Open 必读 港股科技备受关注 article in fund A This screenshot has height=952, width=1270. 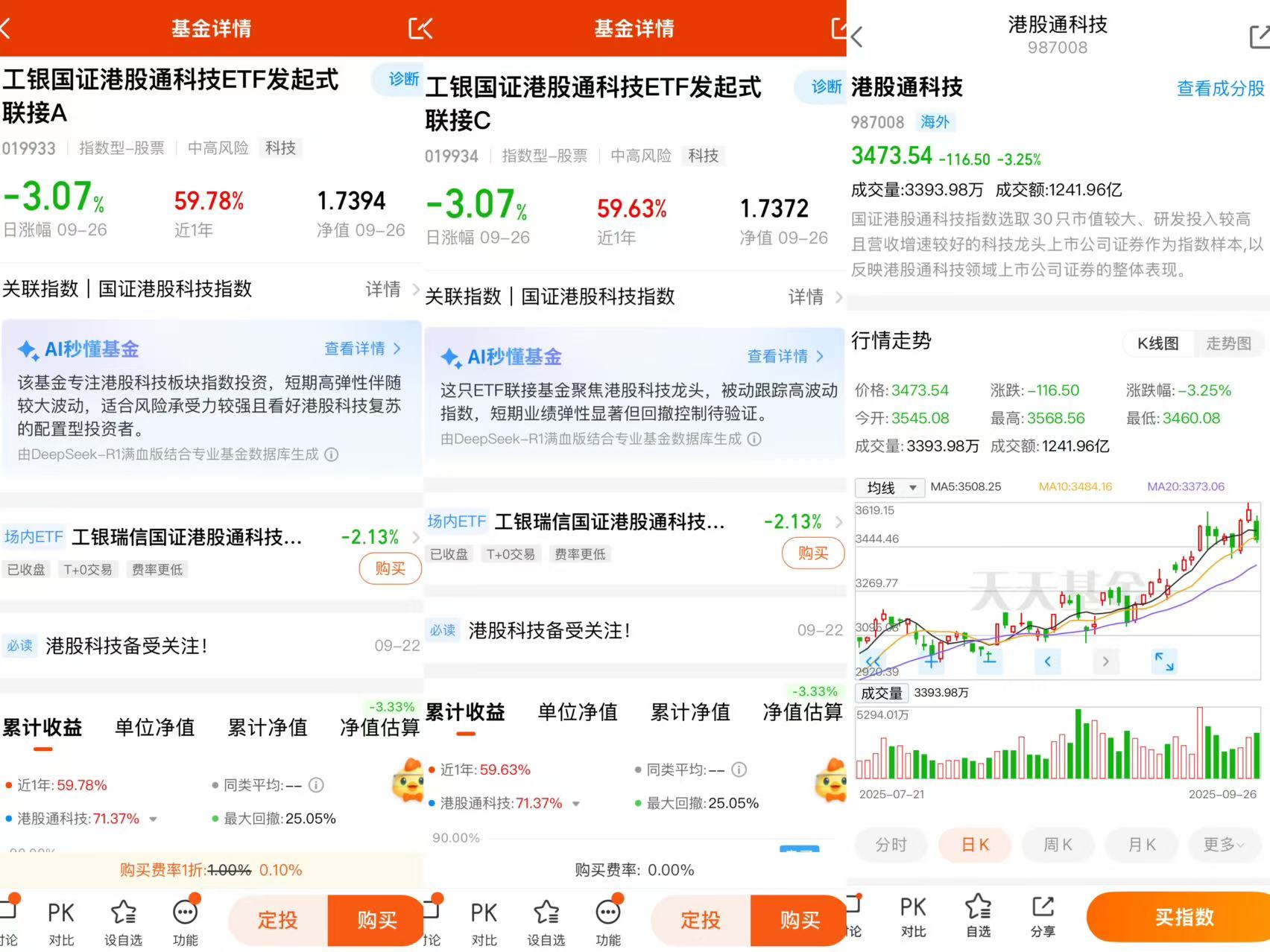(212, 646)
